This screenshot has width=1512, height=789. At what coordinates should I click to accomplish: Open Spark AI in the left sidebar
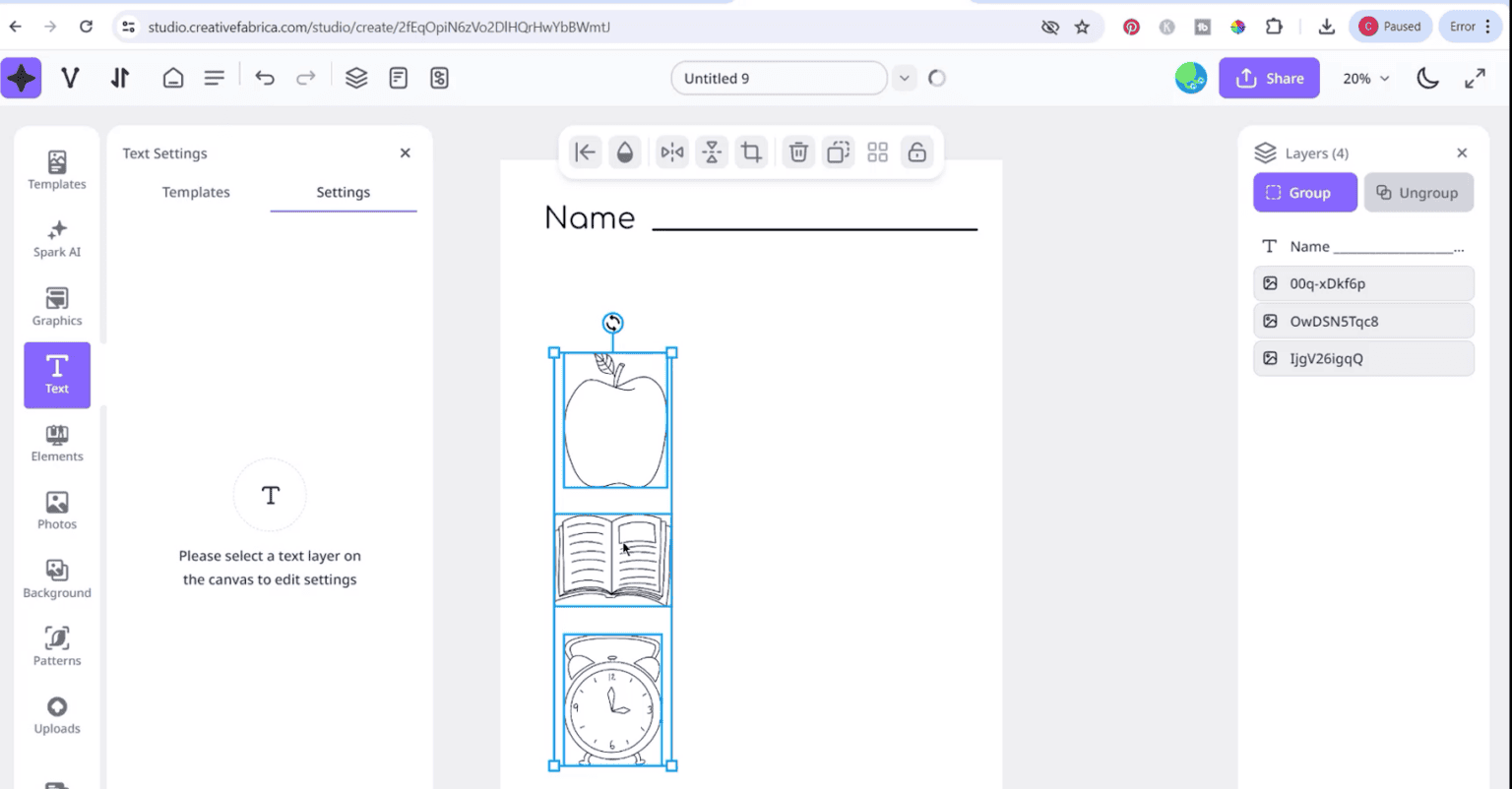pyautogui.click(x=57, y=239)
